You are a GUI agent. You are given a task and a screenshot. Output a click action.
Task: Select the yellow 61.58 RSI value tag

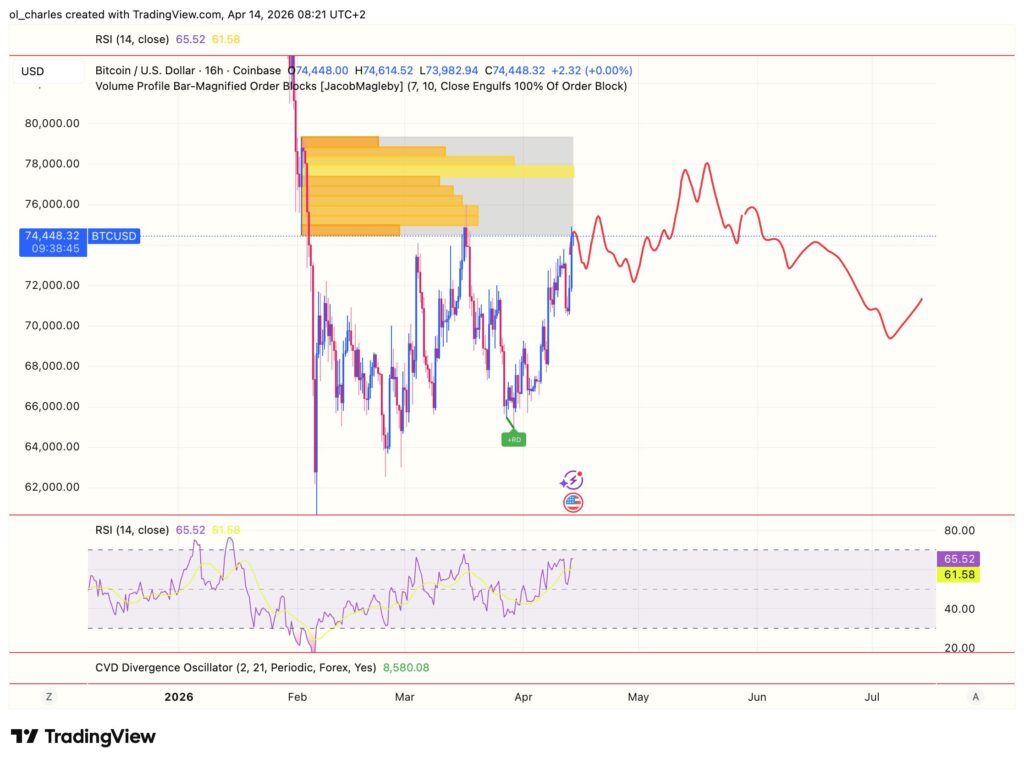click(x=957, y=574)
